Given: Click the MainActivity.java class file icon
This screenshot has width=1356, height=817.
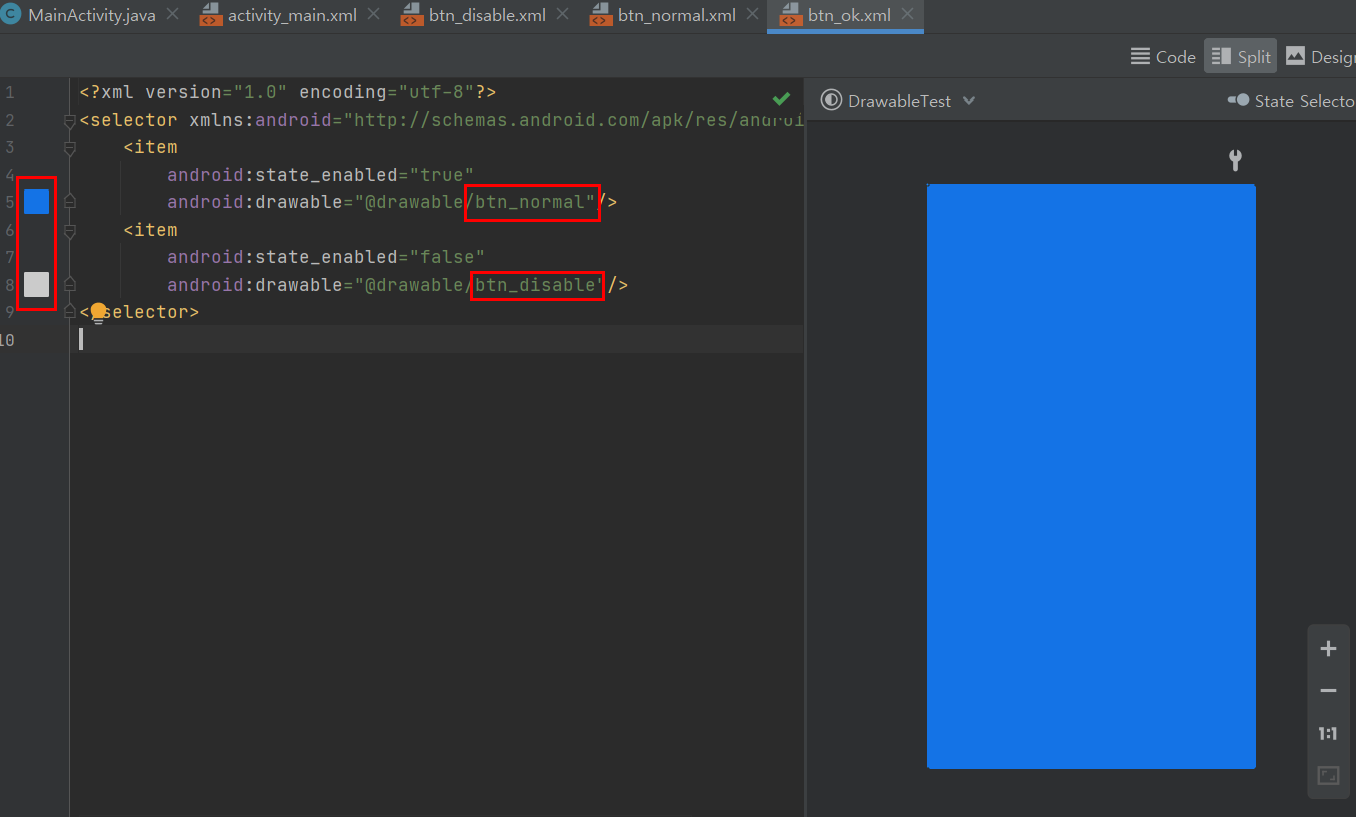Looking at the screenshot, I should click(x=11, y=15).
